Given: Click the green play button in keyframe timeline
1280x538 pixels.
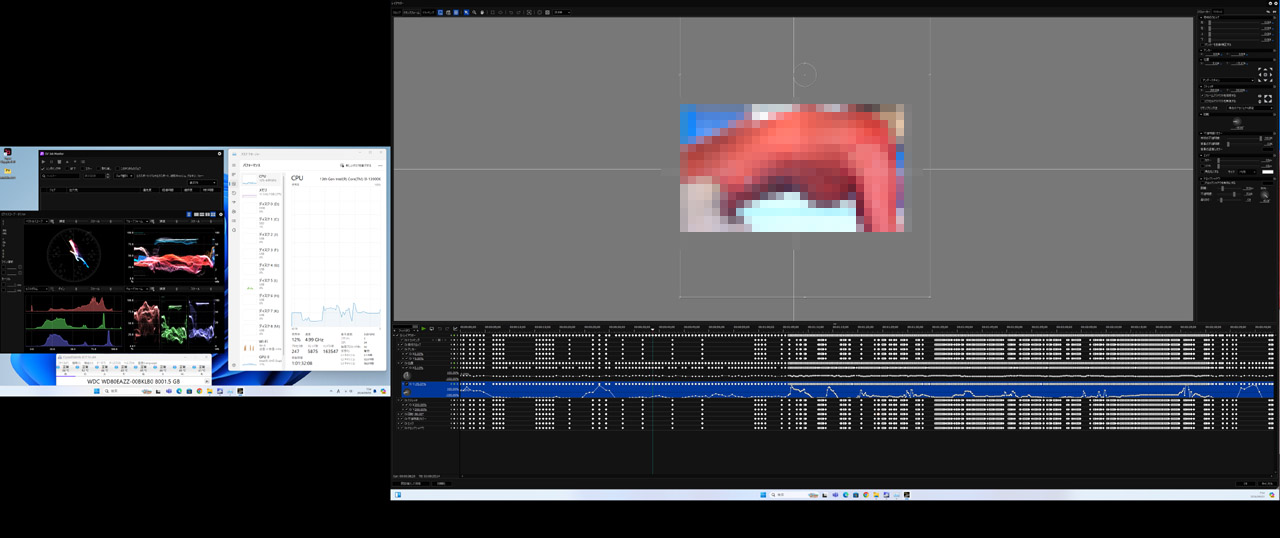Looking at the screenshot, I should 423,328.
